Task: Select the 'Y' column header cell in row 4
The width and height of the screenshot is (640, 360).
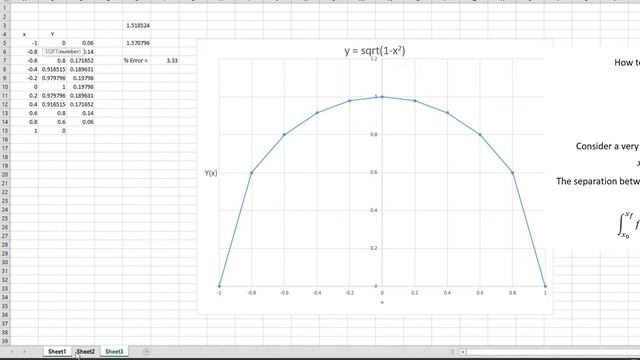Action: click(52, 34)
